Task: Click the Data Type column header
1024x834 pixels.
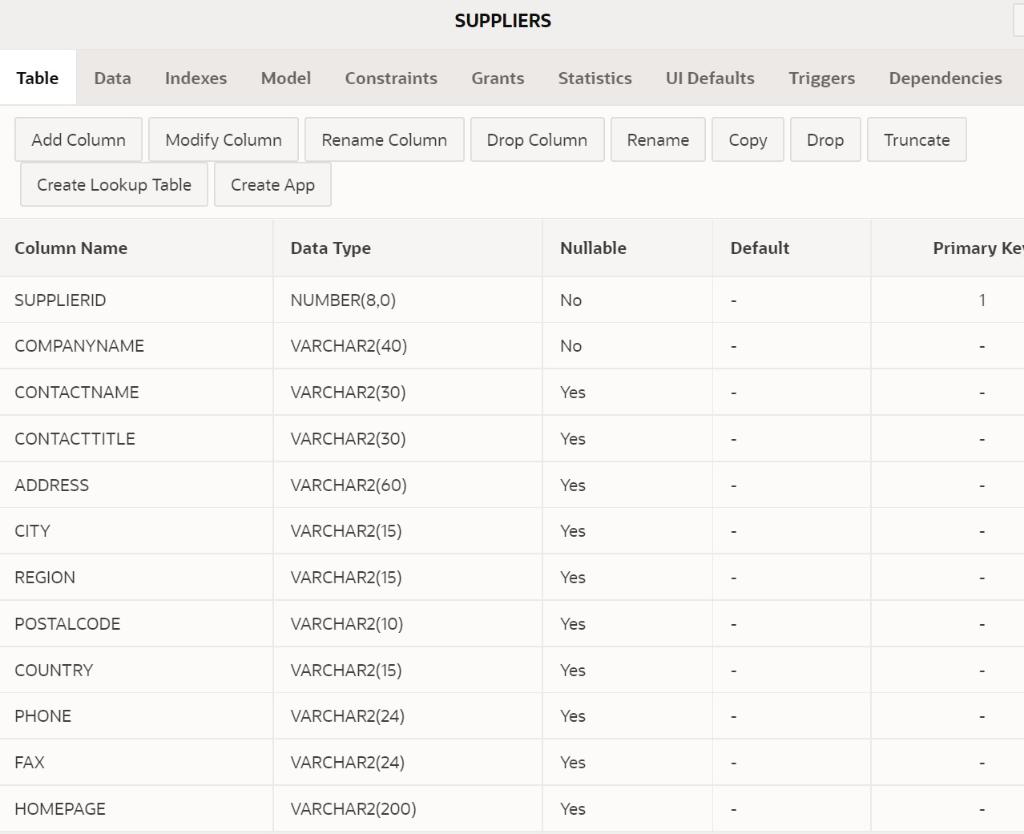Action: pos(330,248)
